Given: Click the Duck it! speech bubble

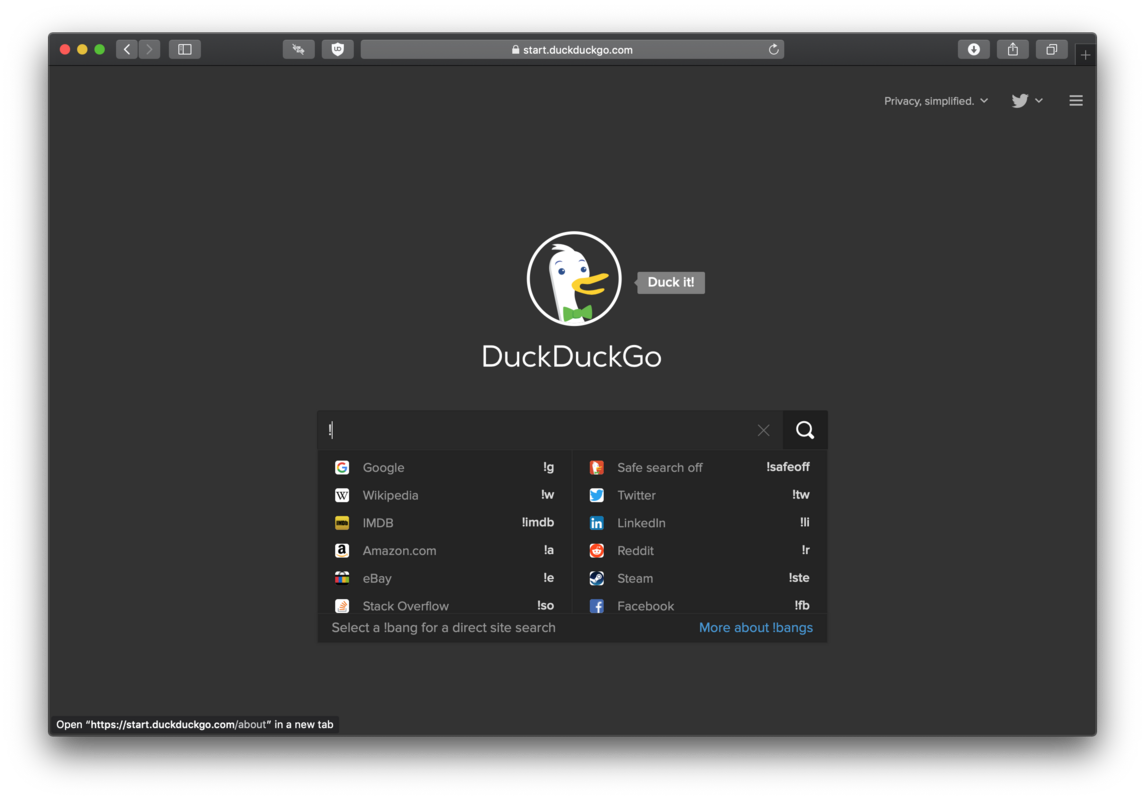Looking at the screenshot, I should 670,282.
